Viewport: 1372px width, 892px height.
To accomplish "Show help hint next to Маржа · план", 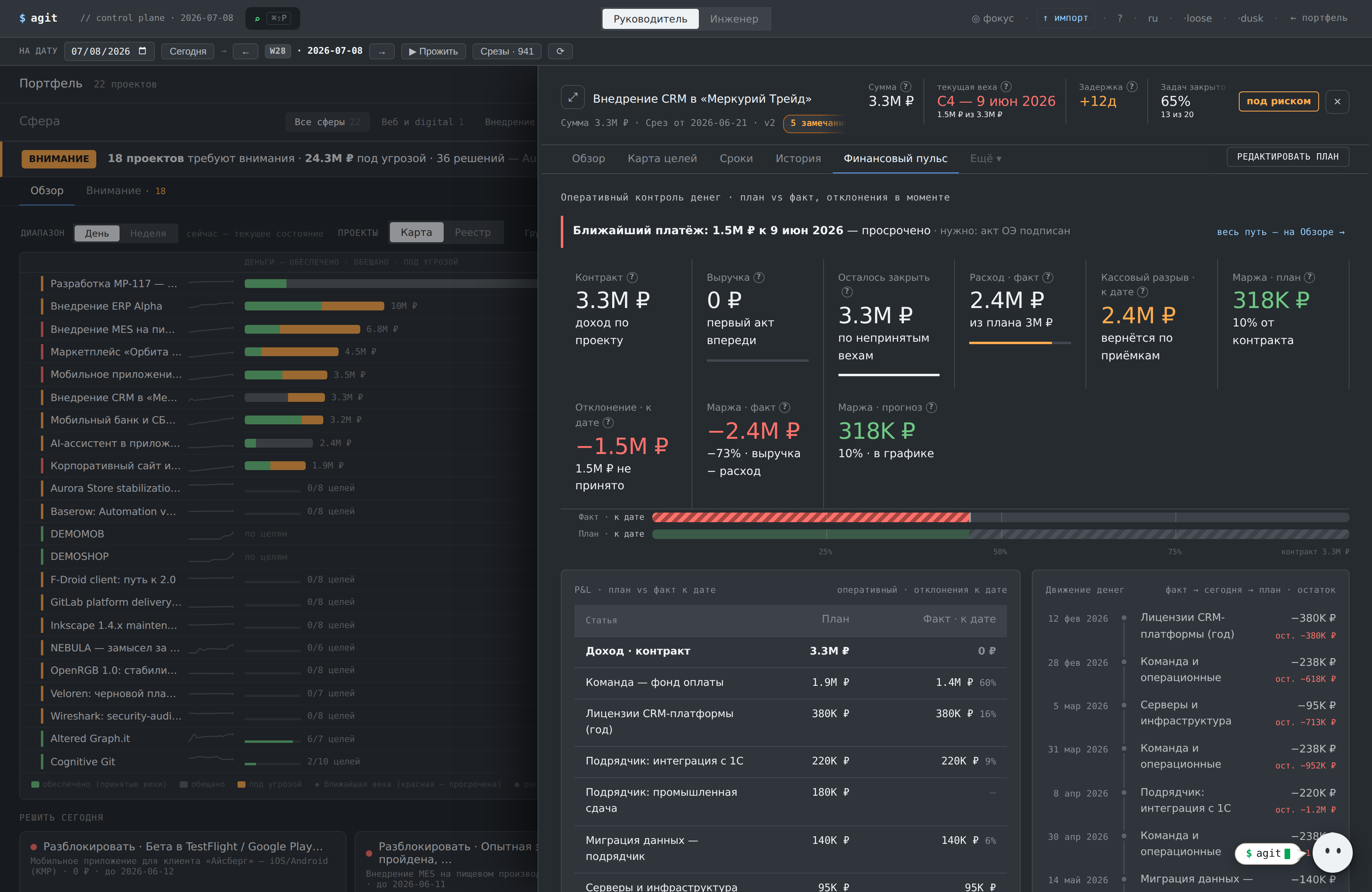I will pyautogui.click(x=1309, y=277).
